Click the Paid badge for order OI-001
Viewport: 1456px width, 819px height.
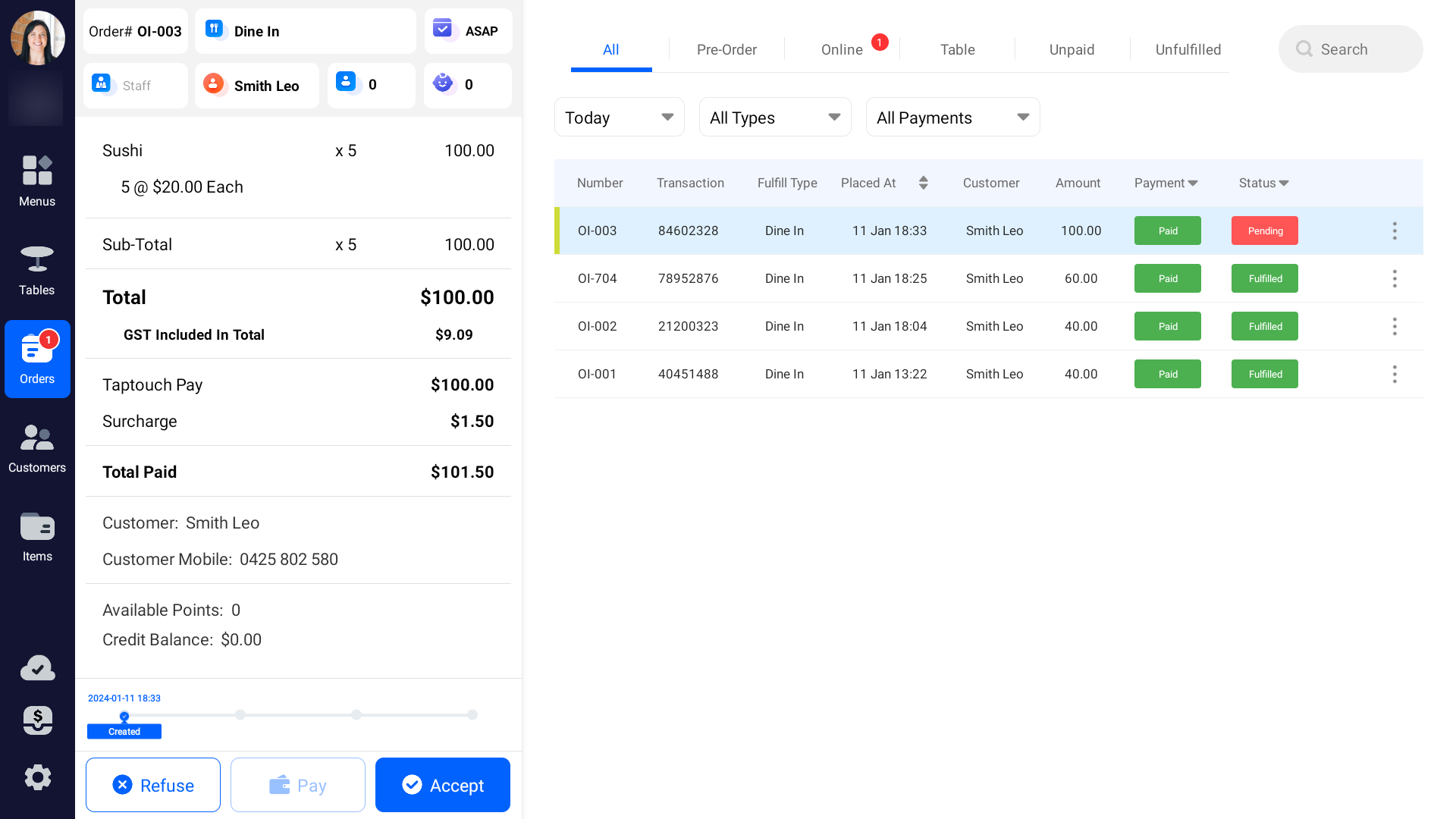(x=1168, y=374)
